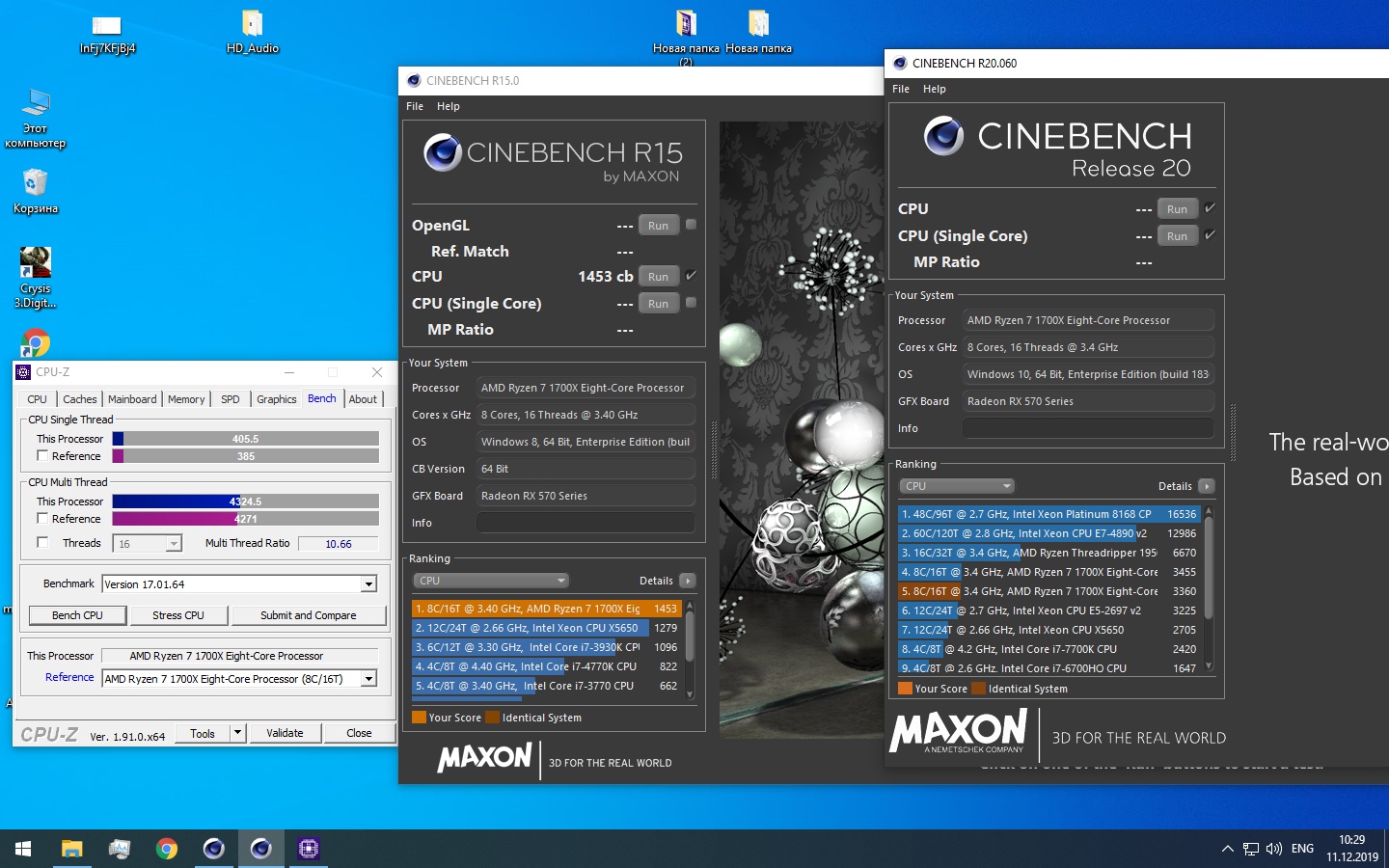
Task: Show hidden system tray icons
Action: (x=1227, y=849)
